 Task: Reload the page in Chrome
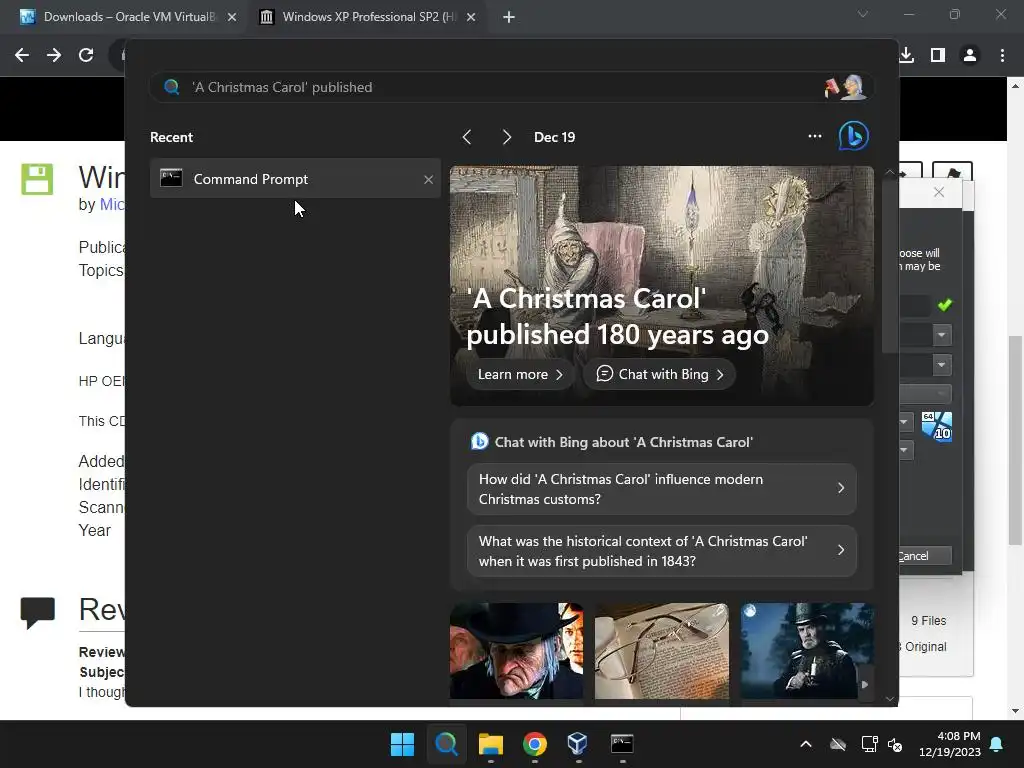click(86, 56)
